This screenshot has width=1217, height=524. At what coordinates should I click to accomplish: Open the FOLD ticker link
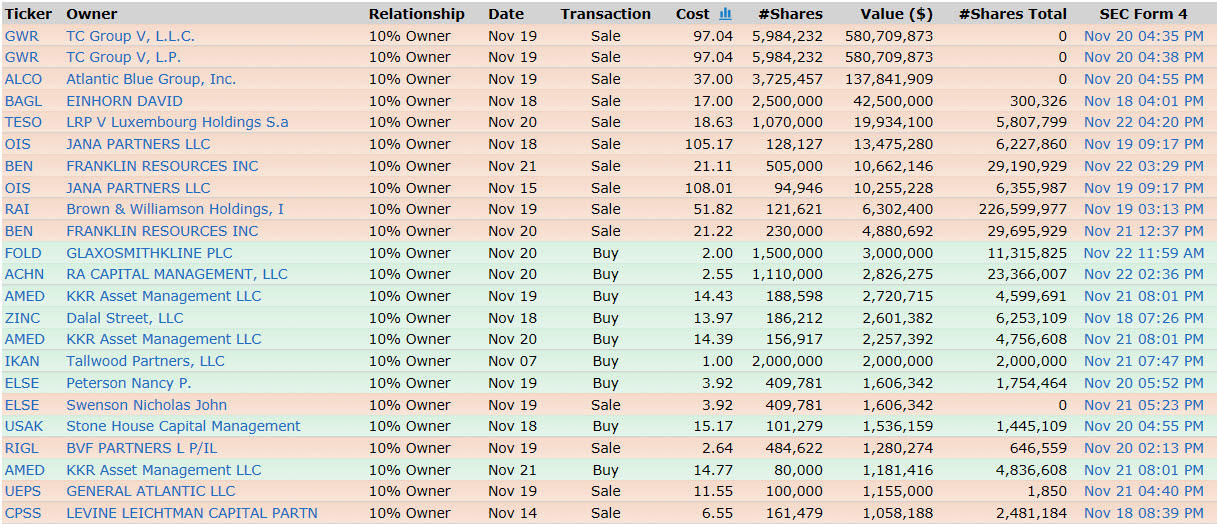click(x=23, y=253)
